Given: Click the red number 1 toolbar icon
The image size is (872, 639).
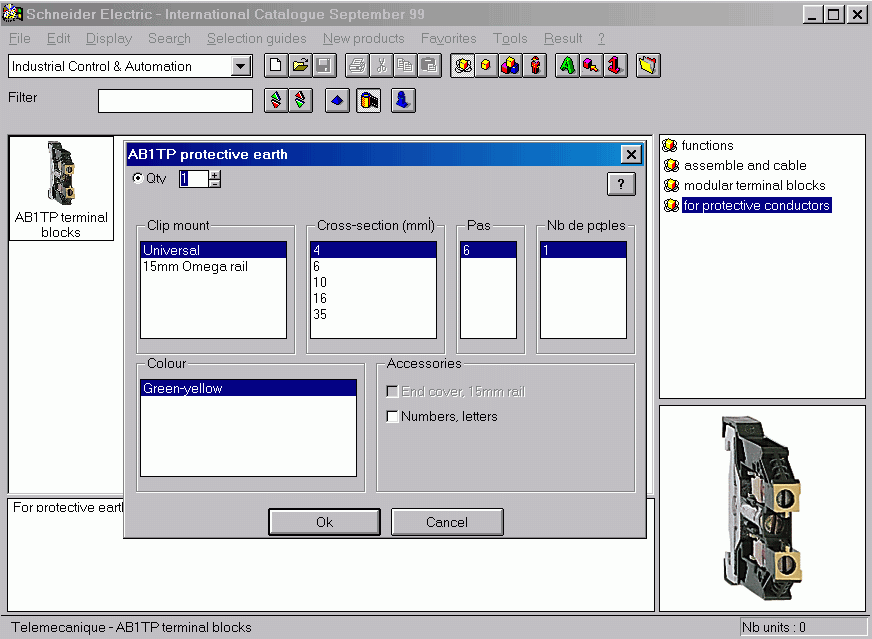Looking at the screenshot, I should 616,66.
